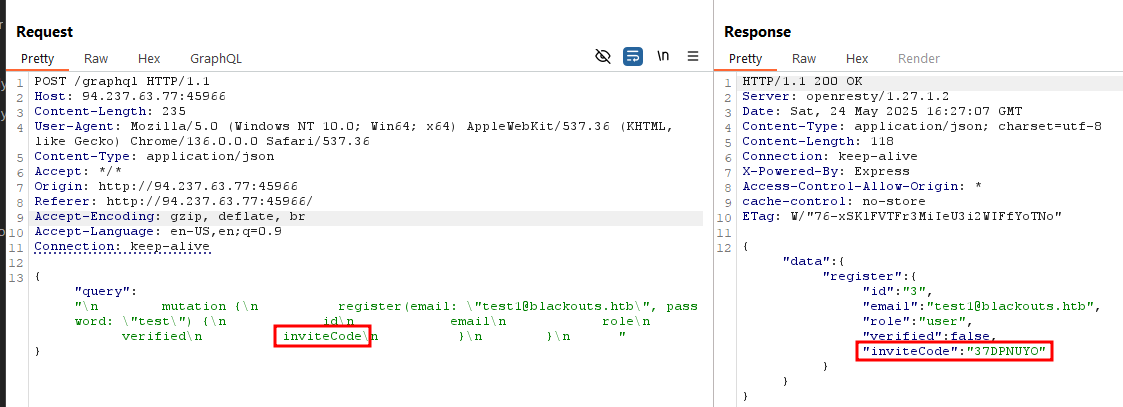This screenshot has width=1123, height=407.
Task: Open the Request Hex tab
Action: point(149,59)
